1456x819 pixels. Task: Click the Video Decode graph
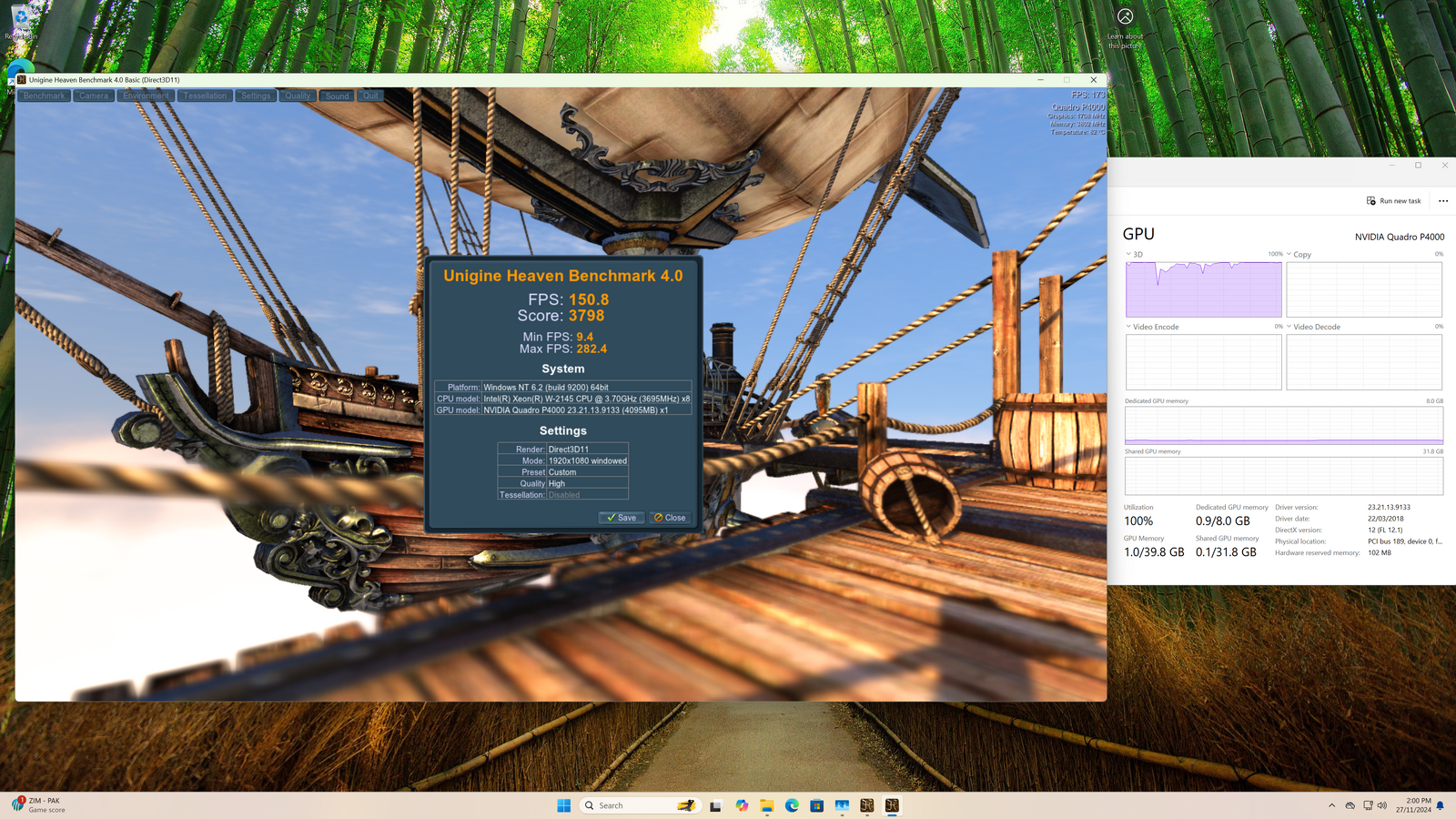point(1364,362)
